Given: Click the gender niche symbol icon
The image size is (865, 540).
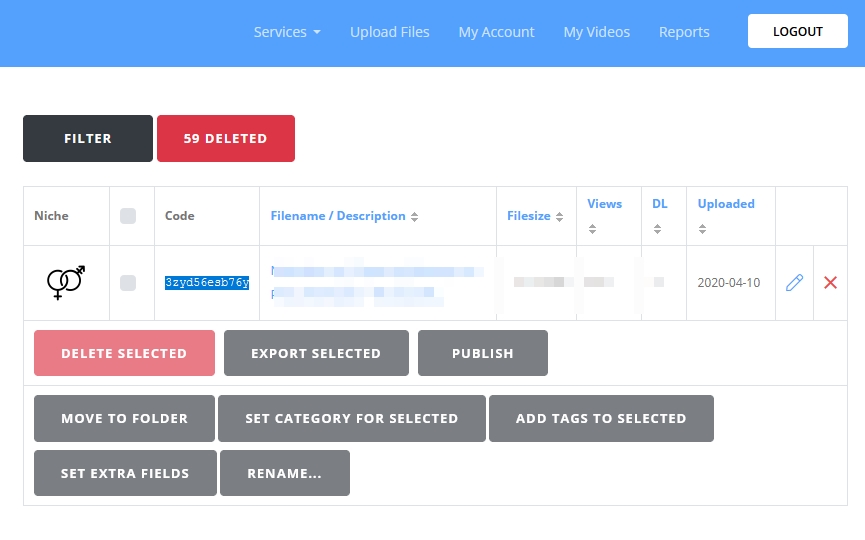Looking at the screenshot, I should (66, 282).
